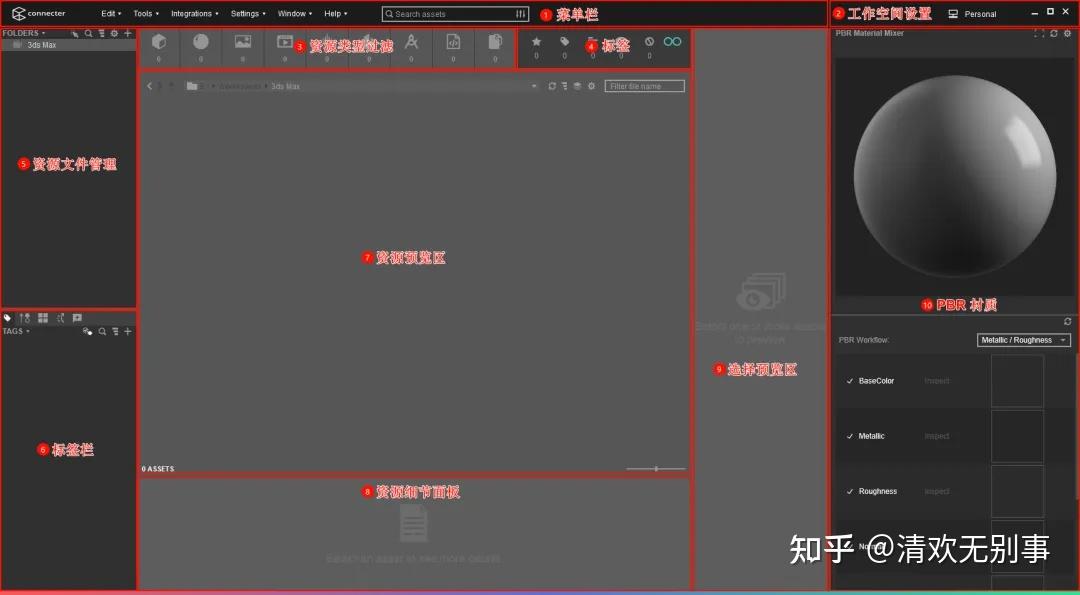Click the materials sphere filter icon
The height and width of the screenshot is (595, 1080).
pyautogui.click(x=200, y=42)
